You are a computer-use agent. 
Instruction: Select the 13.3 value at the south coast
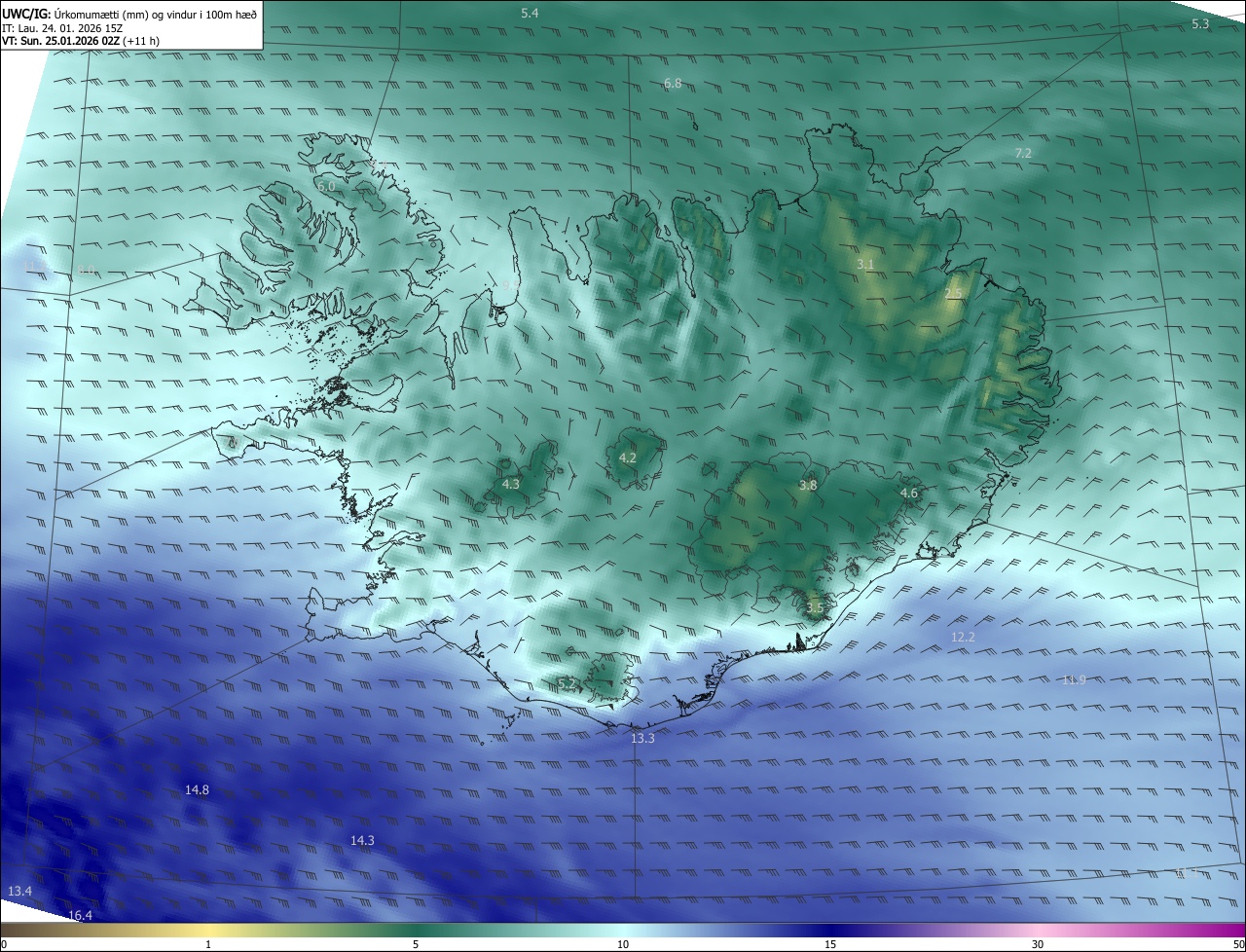click(x=643, y=739)
